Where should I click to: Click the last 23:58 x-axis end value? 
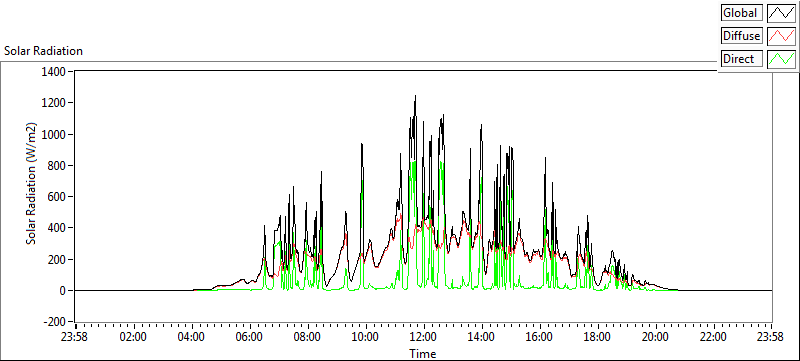point(771,337)
